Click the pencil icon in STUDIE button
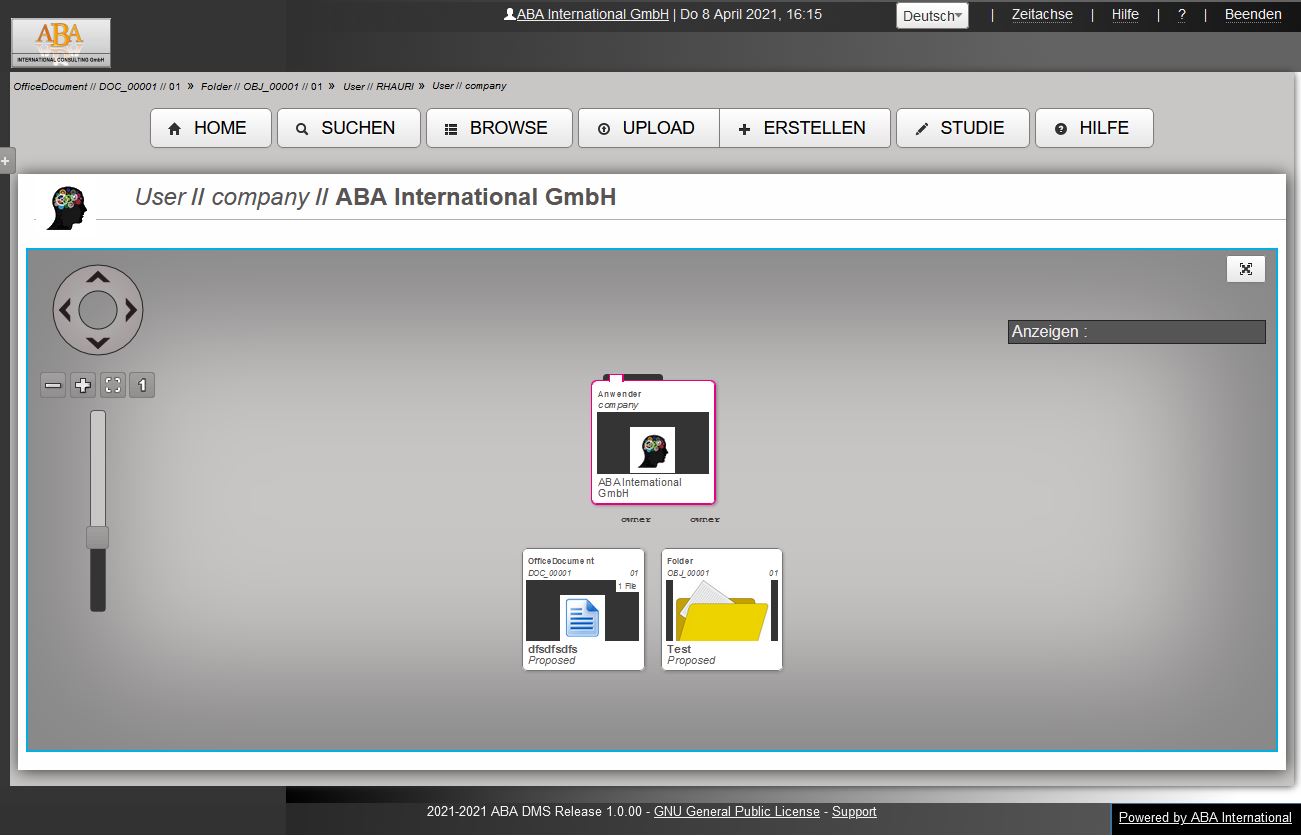 (x=921, y=129)
